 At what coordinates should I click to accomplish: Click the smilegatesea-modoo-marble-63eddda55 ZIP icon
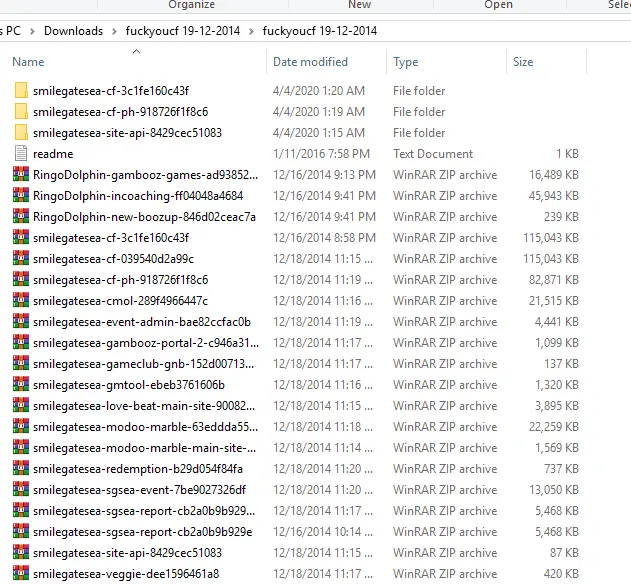click(21, 426)
